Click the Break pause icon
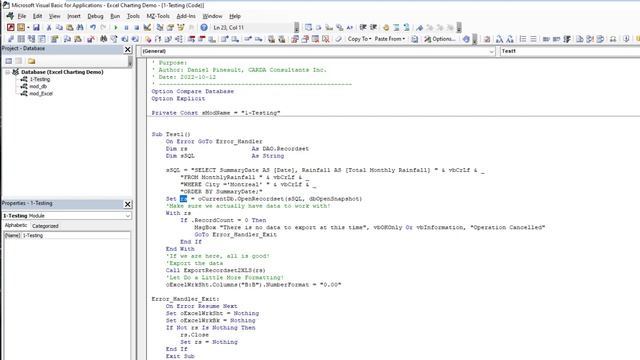The height and width of the screenshot is (360, 640). 126,27
